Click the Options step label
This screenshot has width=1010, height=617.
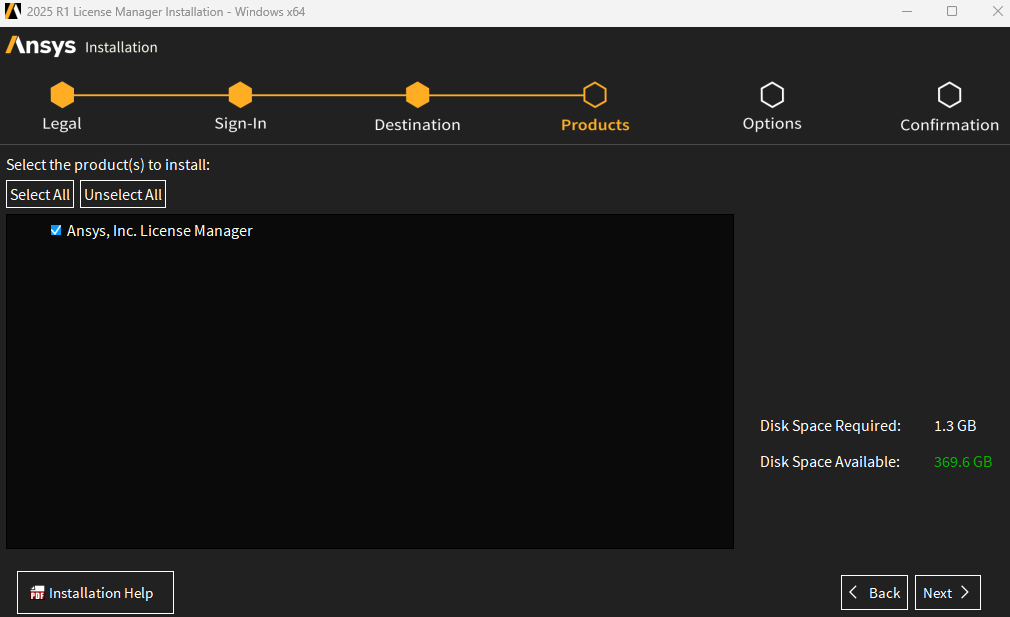click(x=772, y=124)
